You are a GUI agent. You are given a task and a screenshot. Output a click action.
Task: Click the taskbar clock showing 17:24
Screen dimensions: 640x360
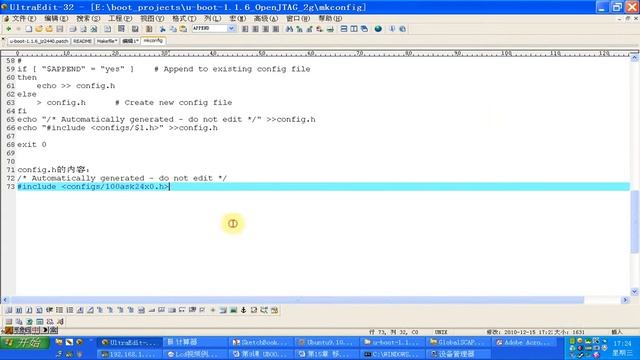pyautogui.click(x=622, y=344)
